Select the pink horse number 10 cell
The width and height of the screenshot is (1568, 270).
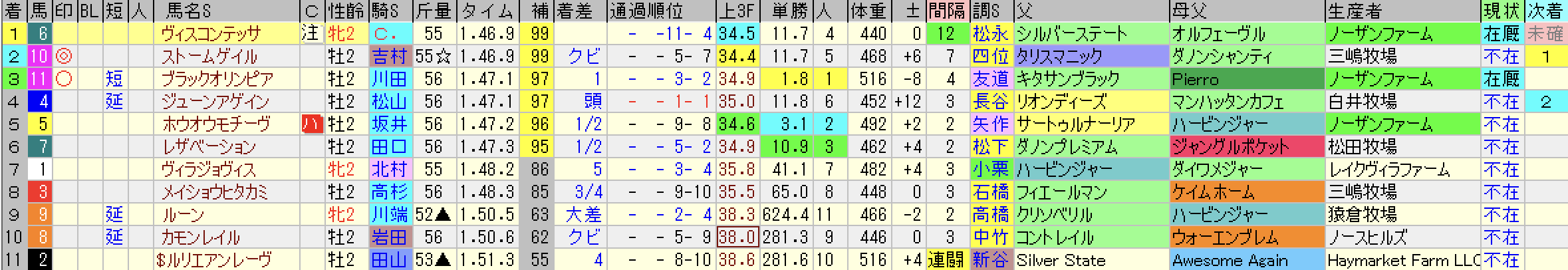tap(39, 57)
